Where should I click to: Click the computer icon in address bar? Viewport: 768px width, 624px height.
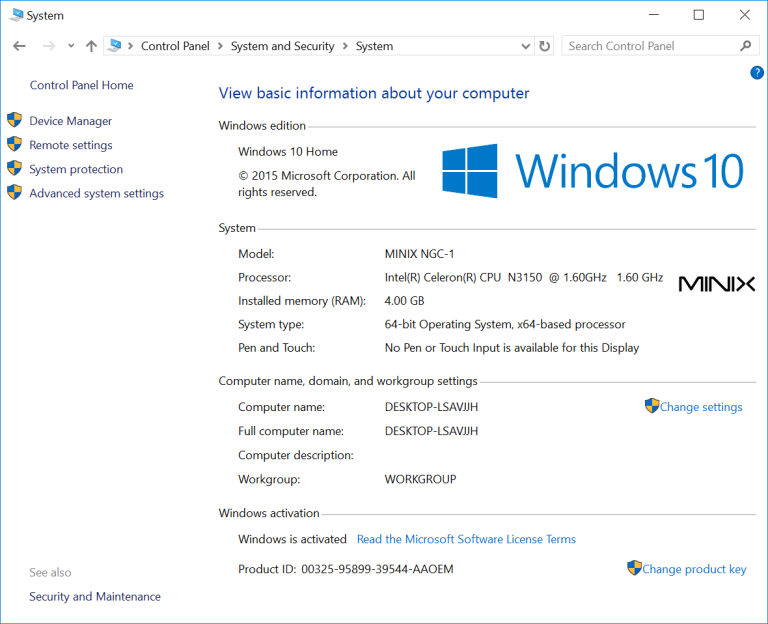pyautogui.click(x=114, y=46)
